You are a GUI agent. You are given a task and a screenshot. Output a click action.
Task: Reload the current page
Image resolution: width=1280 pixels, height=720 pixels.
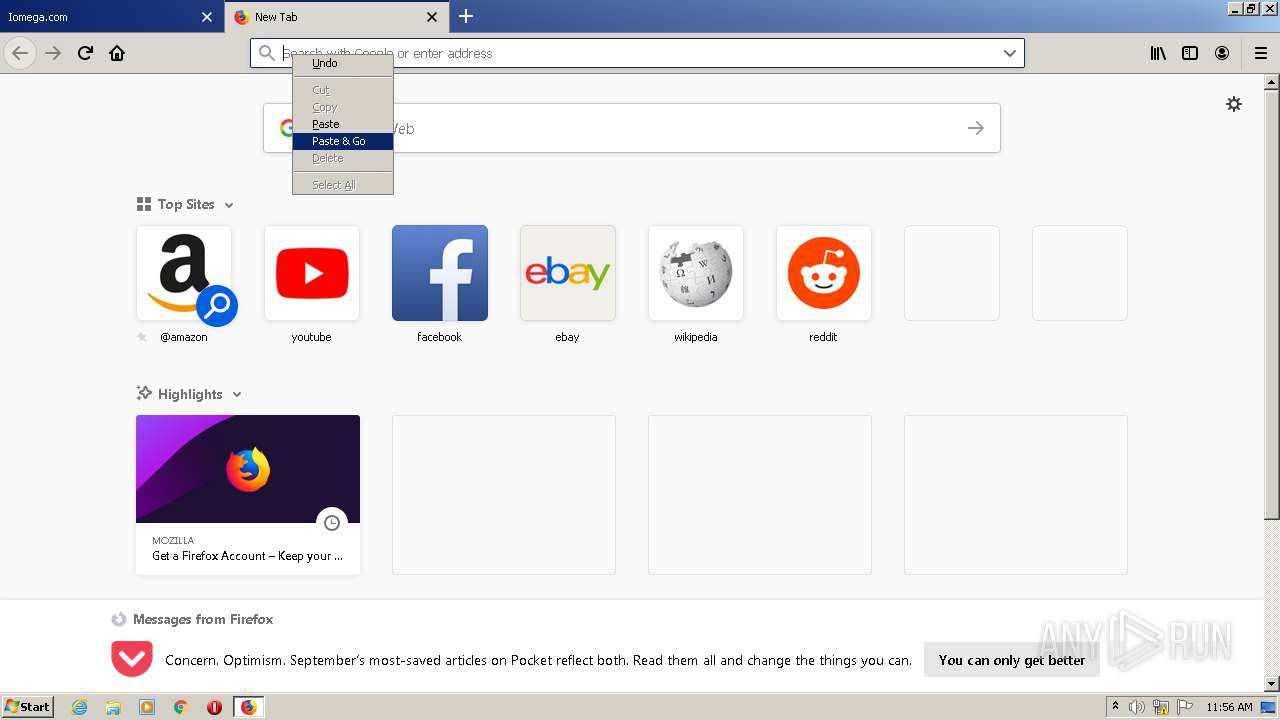coord(85,53)
